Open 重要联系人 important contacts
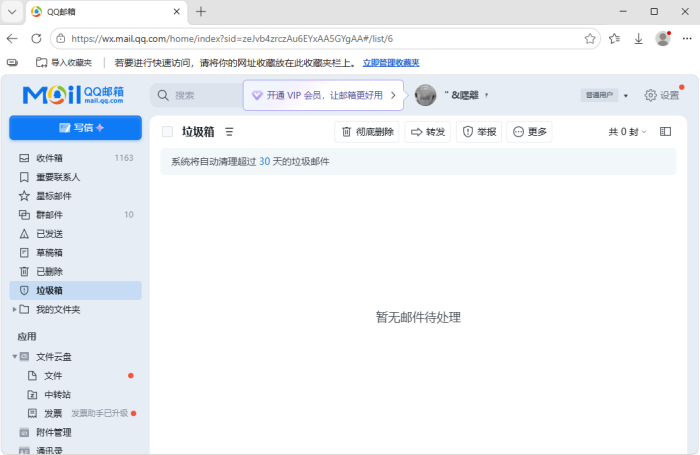This screenshot has height=455, width=700. click(x=75, y=177)
